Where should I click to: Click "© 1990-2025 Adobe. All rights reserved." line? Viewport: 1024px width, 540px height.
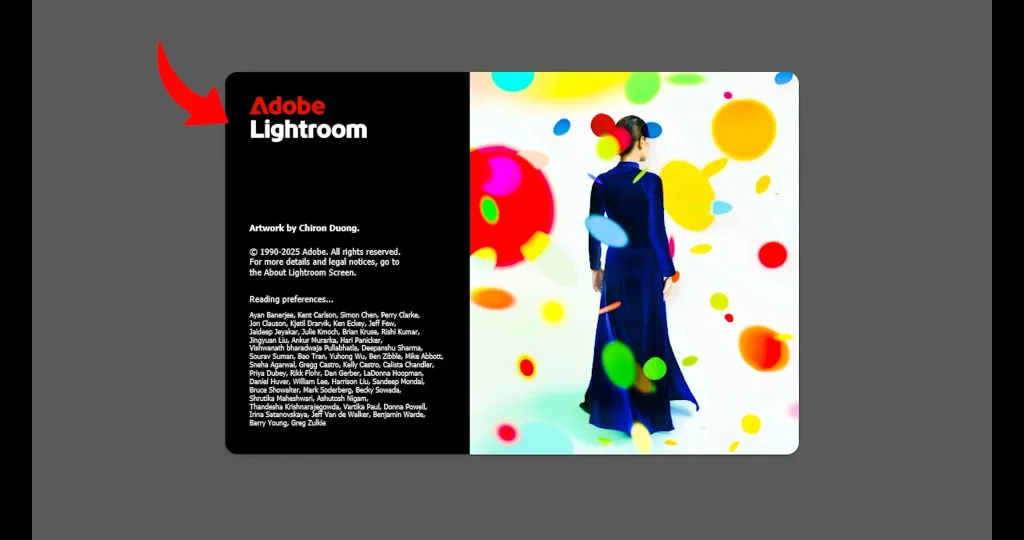point(325,251)
